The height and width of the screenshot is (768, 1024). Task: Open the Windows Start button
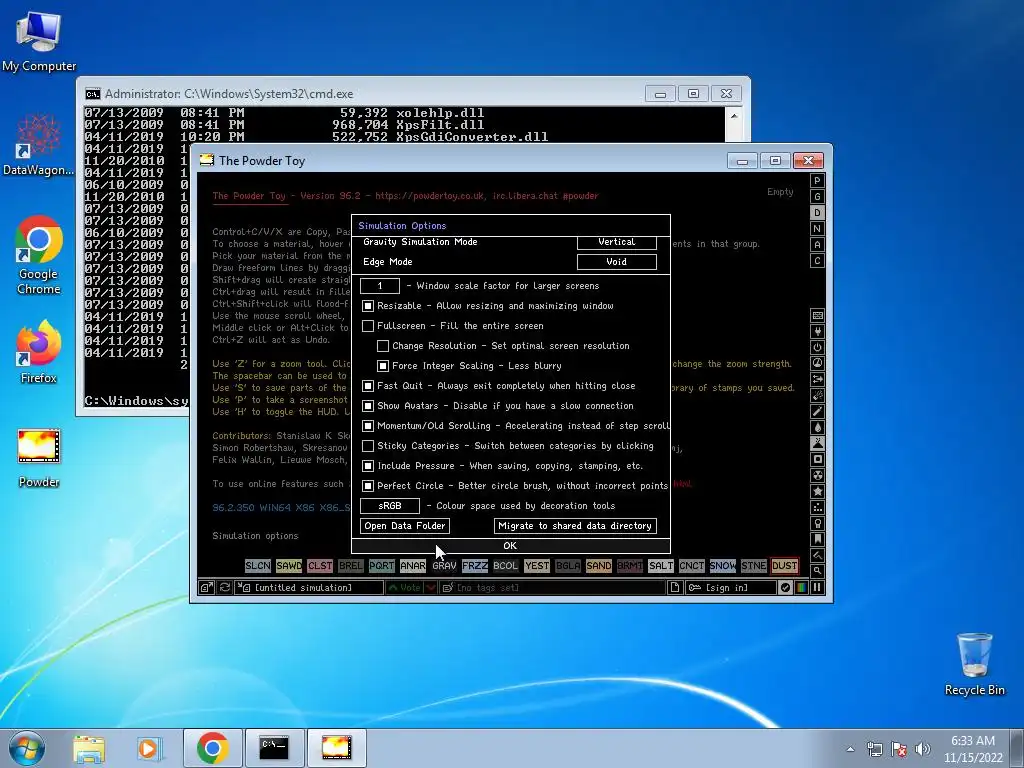26,748
